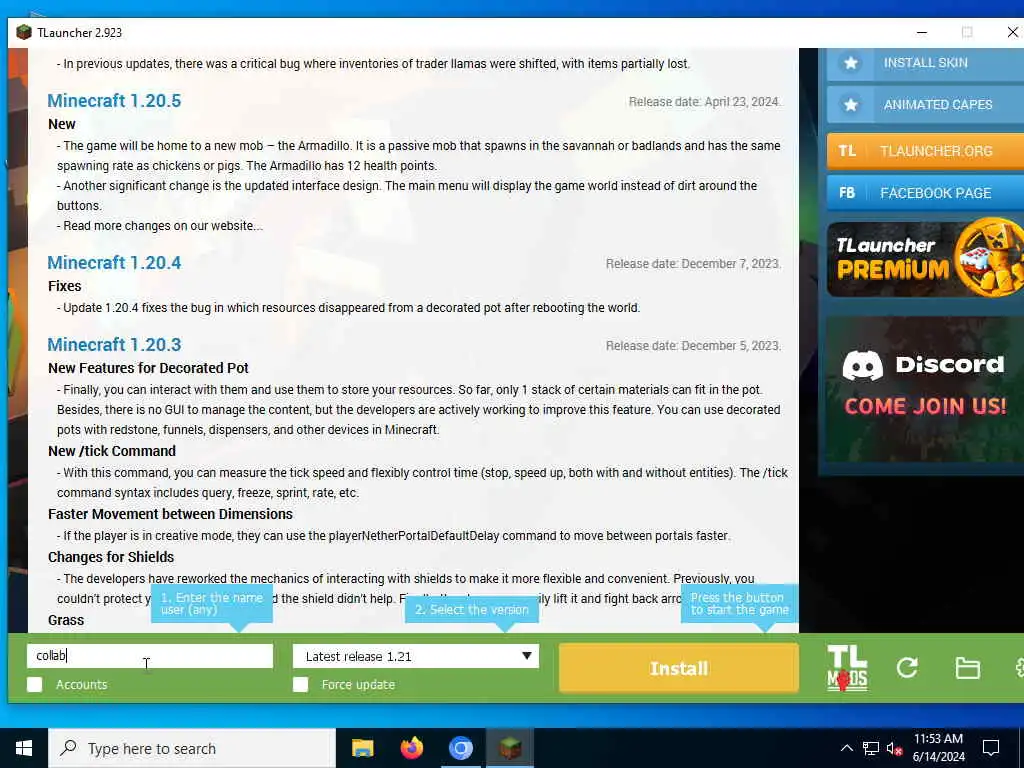Open the Facebook Page button
Viewport: 1024px width, 768px height.
pyautogui.click(x=925, y=193)
